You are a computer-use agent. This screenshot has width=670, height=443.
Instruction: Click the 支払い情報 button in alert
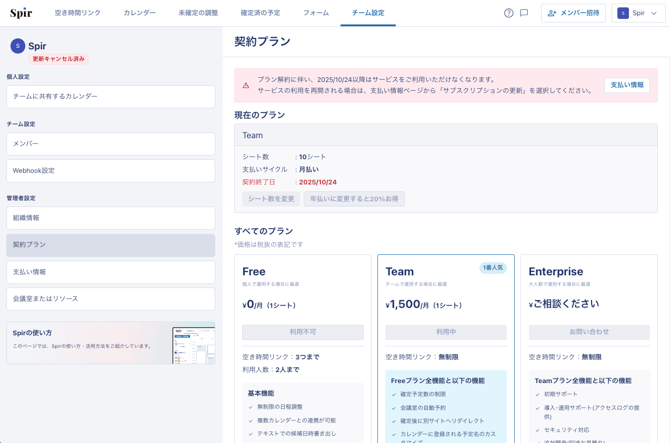[x=627, y=85]
